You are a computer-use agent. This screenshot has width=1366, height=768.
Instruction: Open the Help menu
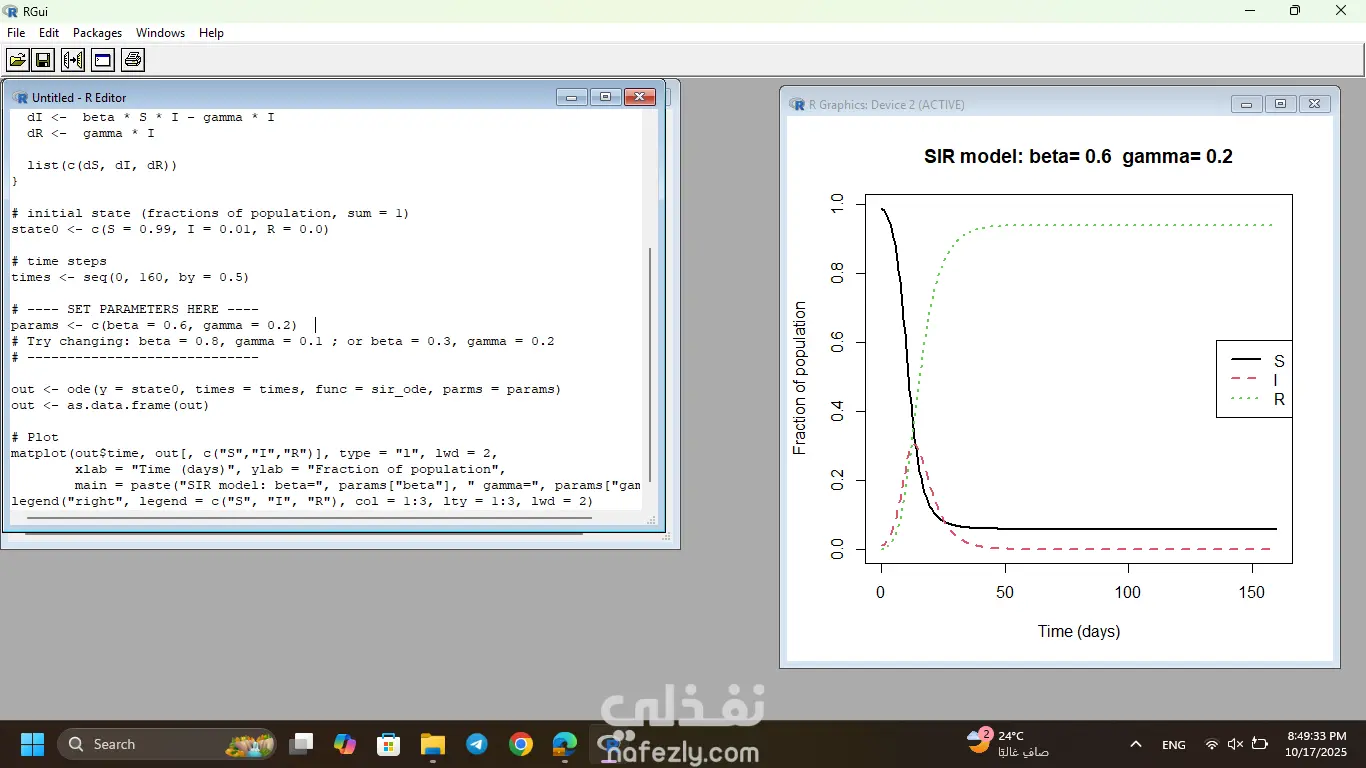(211, 33)
